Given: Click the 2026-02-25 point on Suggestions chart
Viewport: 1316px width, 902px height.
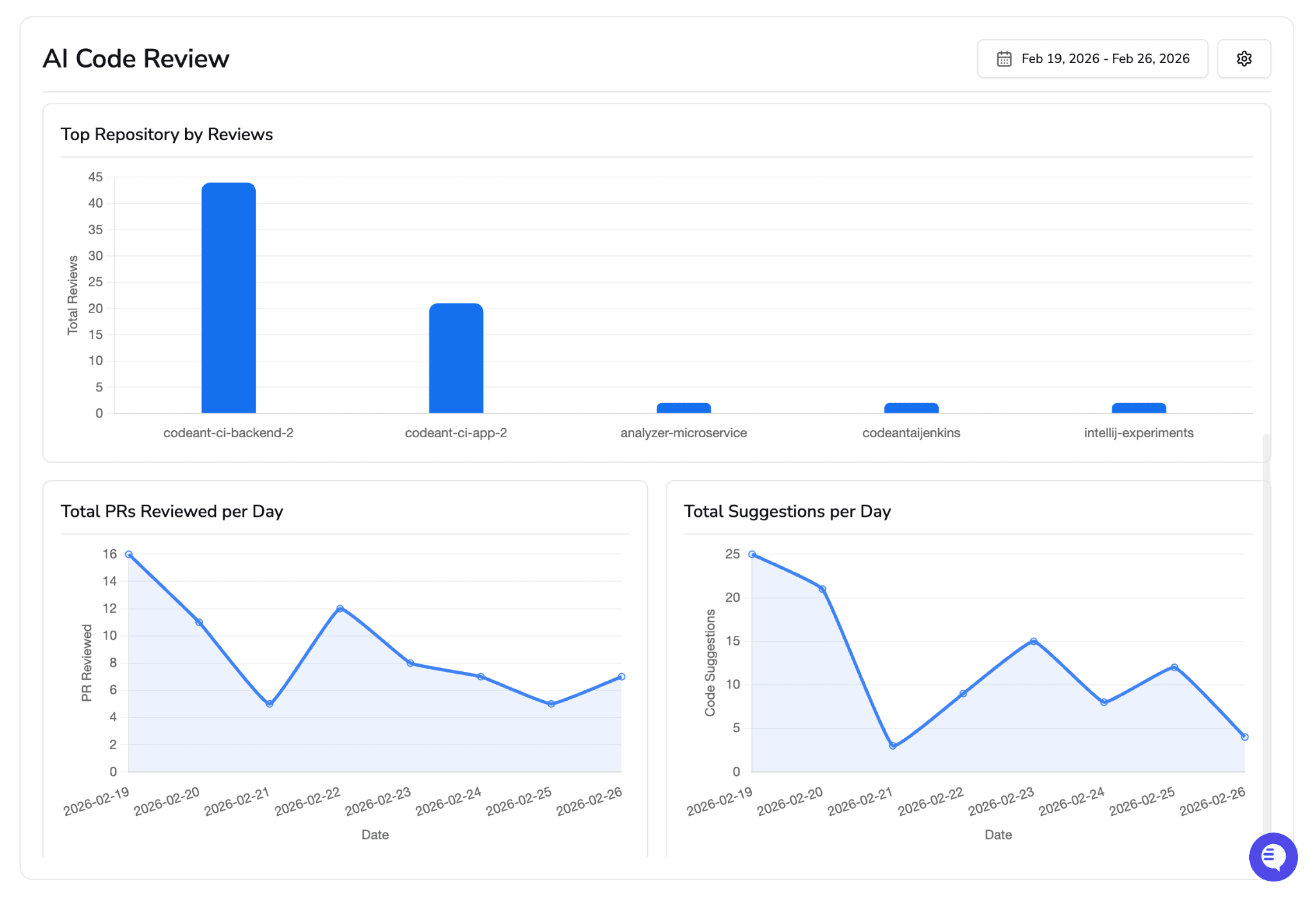Looking at the screenshot, I should [1174, 667].
